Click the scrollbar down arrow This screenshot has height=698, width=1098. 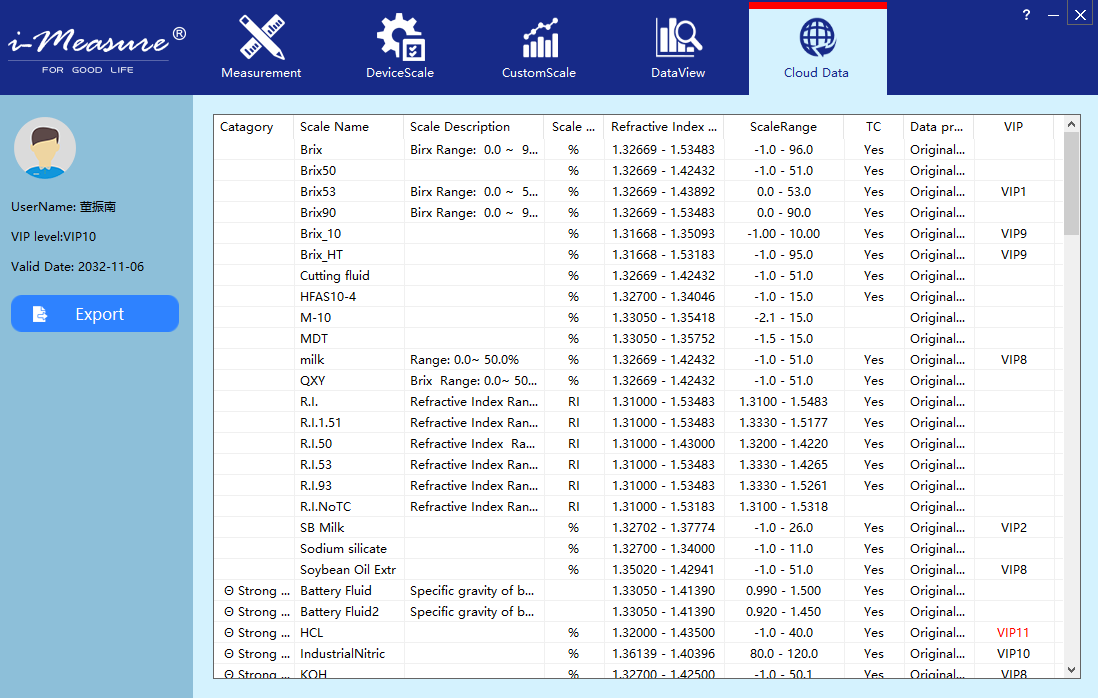click(1071, 670)
